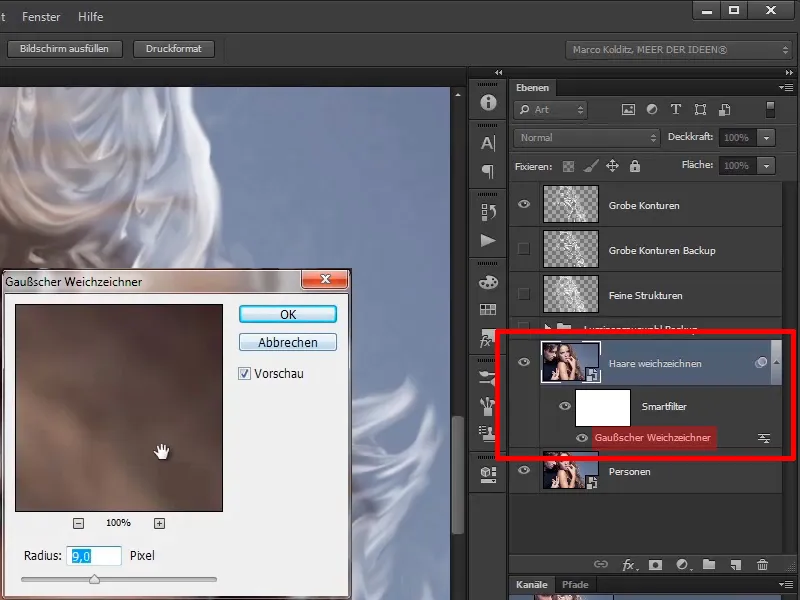
Task: Filter layers by type (T) icon
Action: click(676, 110)
